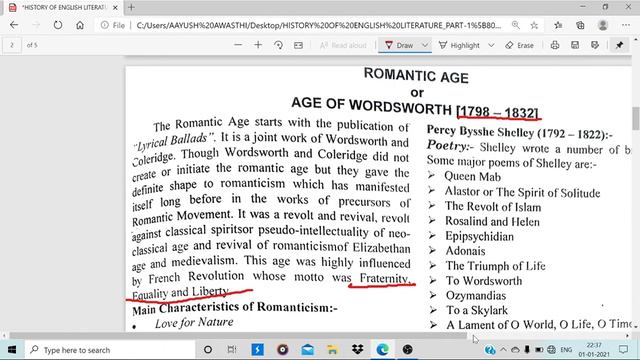Click the horizontal scrollbar thumb
The width and height of the screenshot is (640, 360).
tap(238, 336)
